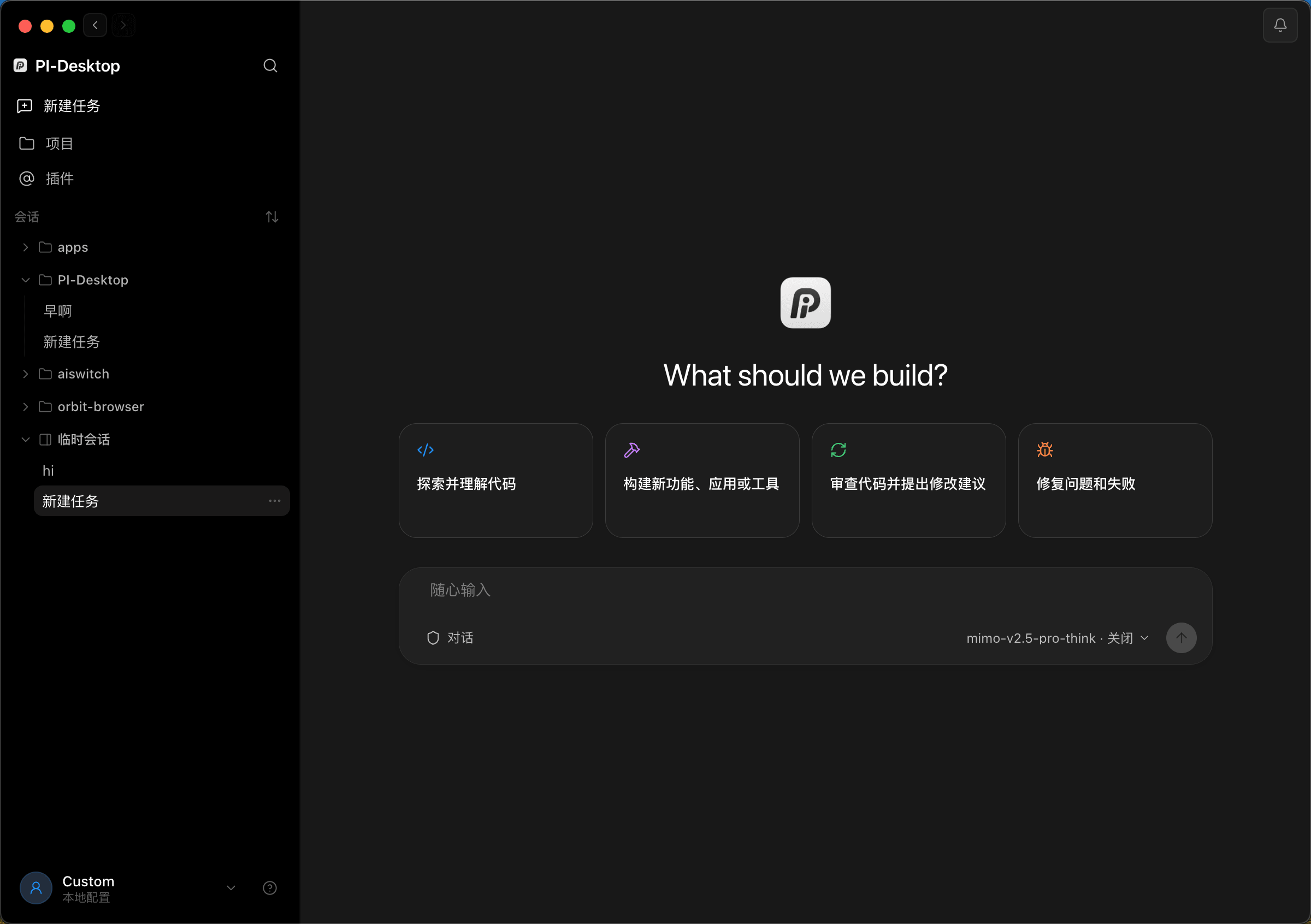1311x924 pixels.
Task: Open the sidebar search icon
Action: click(270, 66)
